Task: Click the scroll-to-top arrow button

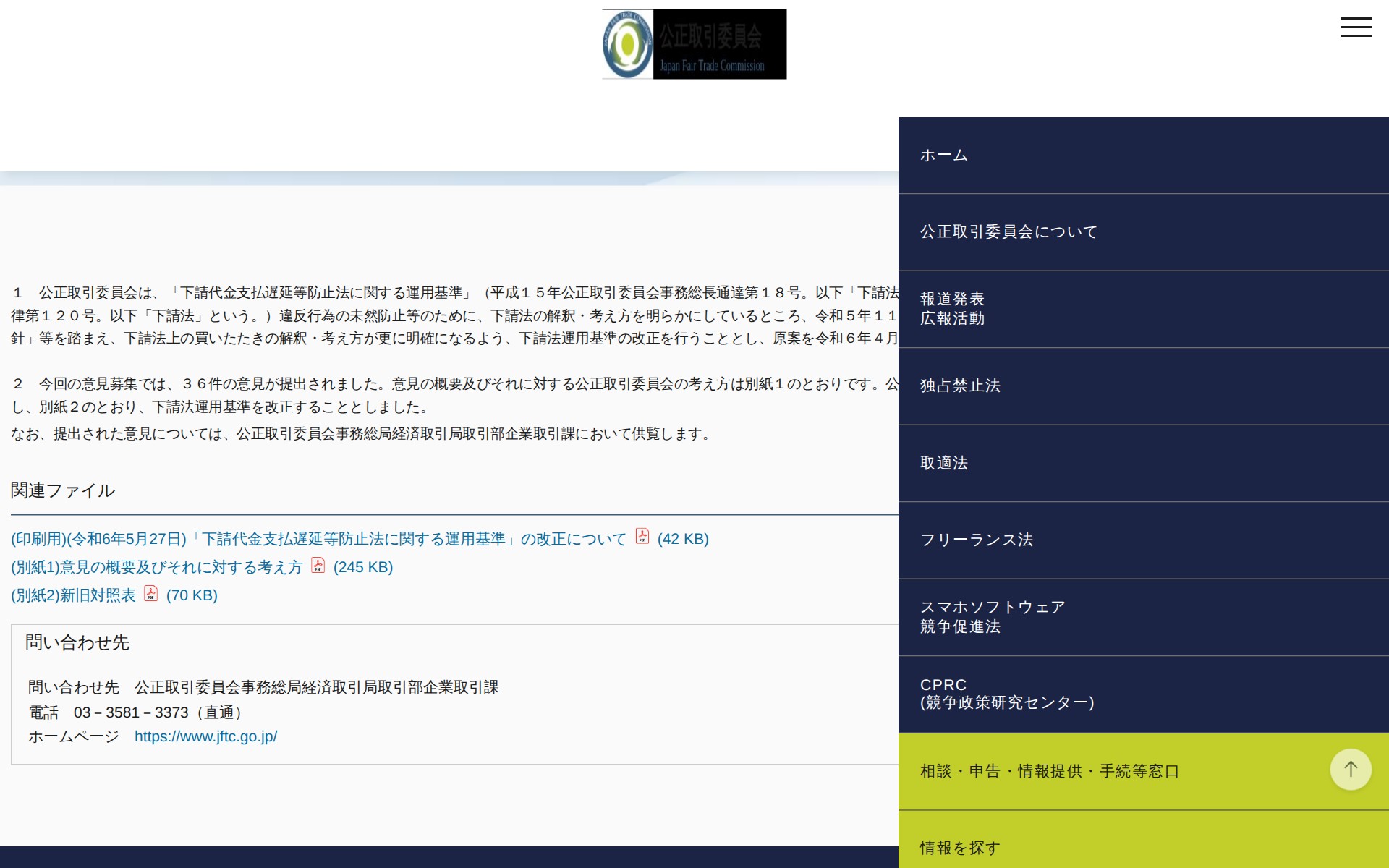Action: [1350, 769]
